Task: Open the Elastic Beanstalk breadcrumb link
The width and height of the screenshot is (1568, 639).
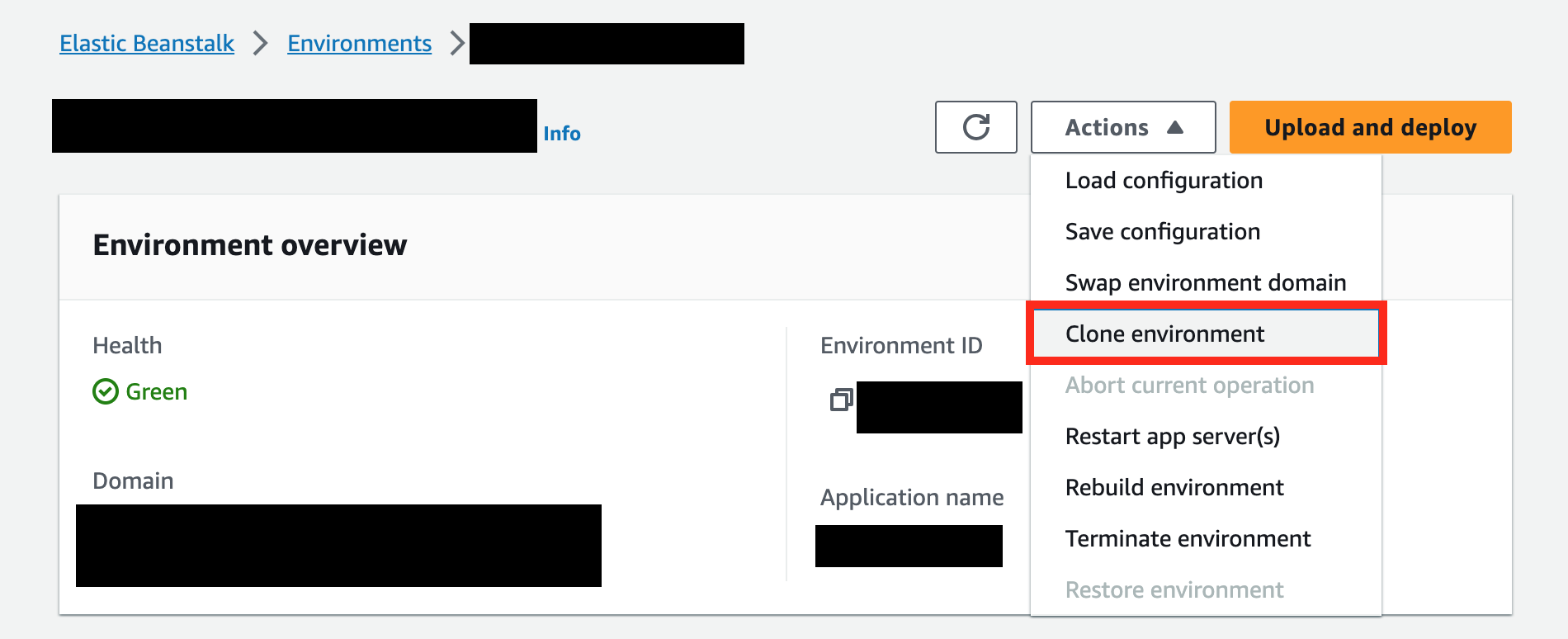Action: click(147, 44)
